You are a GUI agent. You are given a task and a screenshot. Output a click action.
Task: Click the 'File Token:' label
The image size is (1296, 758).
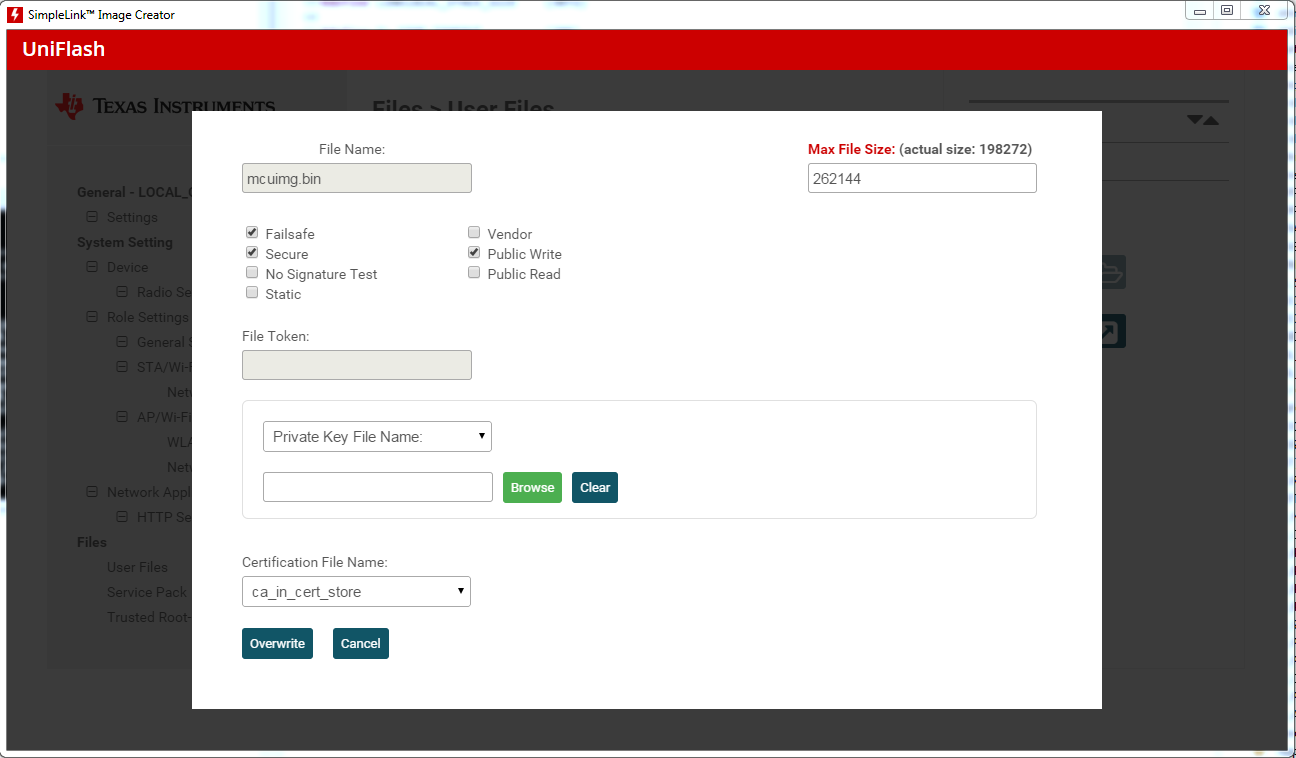click(276, 336)
